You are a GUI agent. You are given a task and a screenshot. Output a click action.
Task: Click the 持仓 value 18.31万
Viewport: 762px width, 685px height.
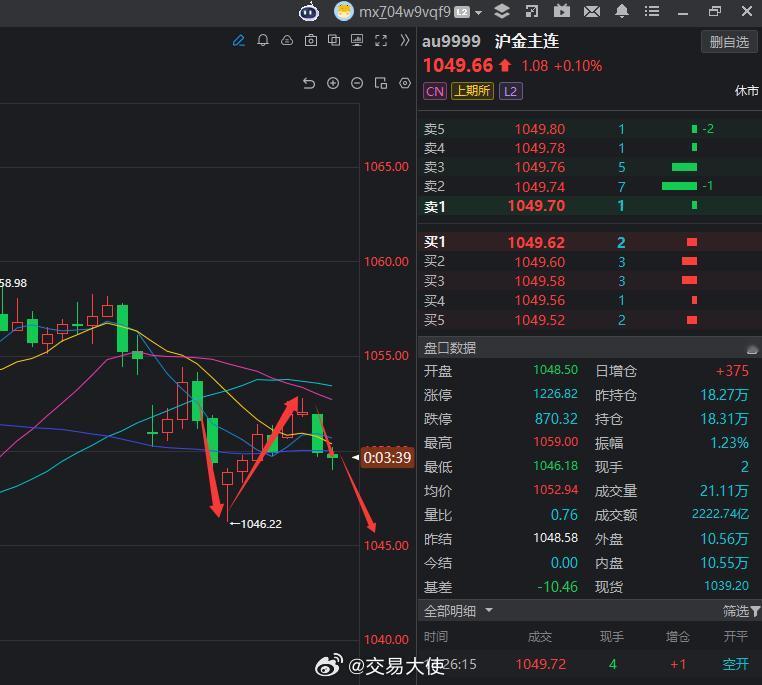724,419
